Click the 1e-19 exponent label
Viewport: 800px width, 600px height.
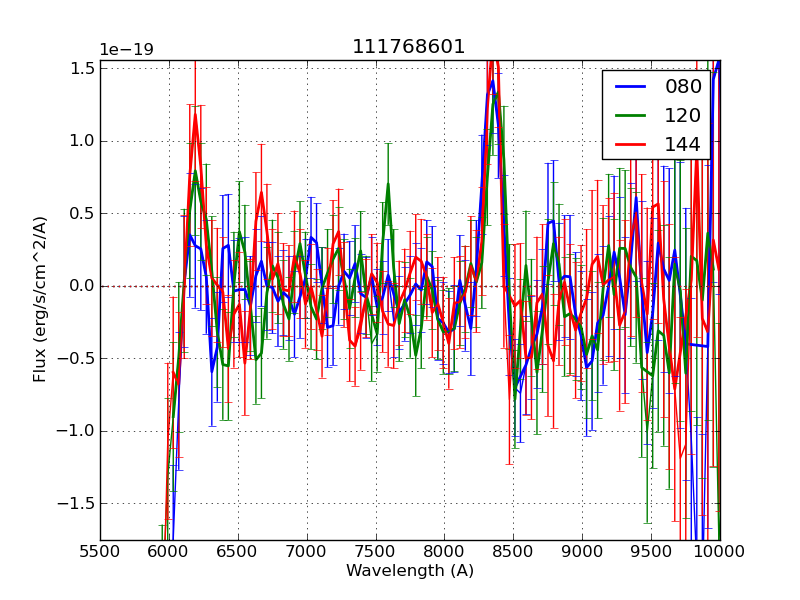pyautogui.click(x=126, y=50)
